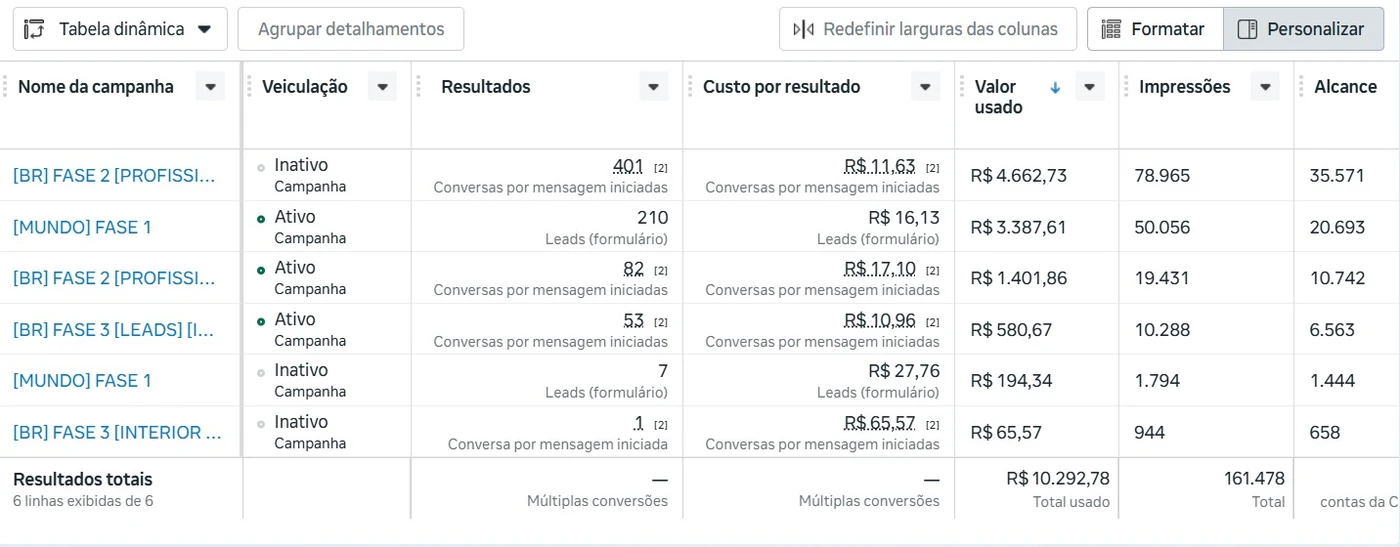Click the R$ 3.387,61 value used cell
The width and height of the screenshot is (1400, 547).
pos(1018,227)
